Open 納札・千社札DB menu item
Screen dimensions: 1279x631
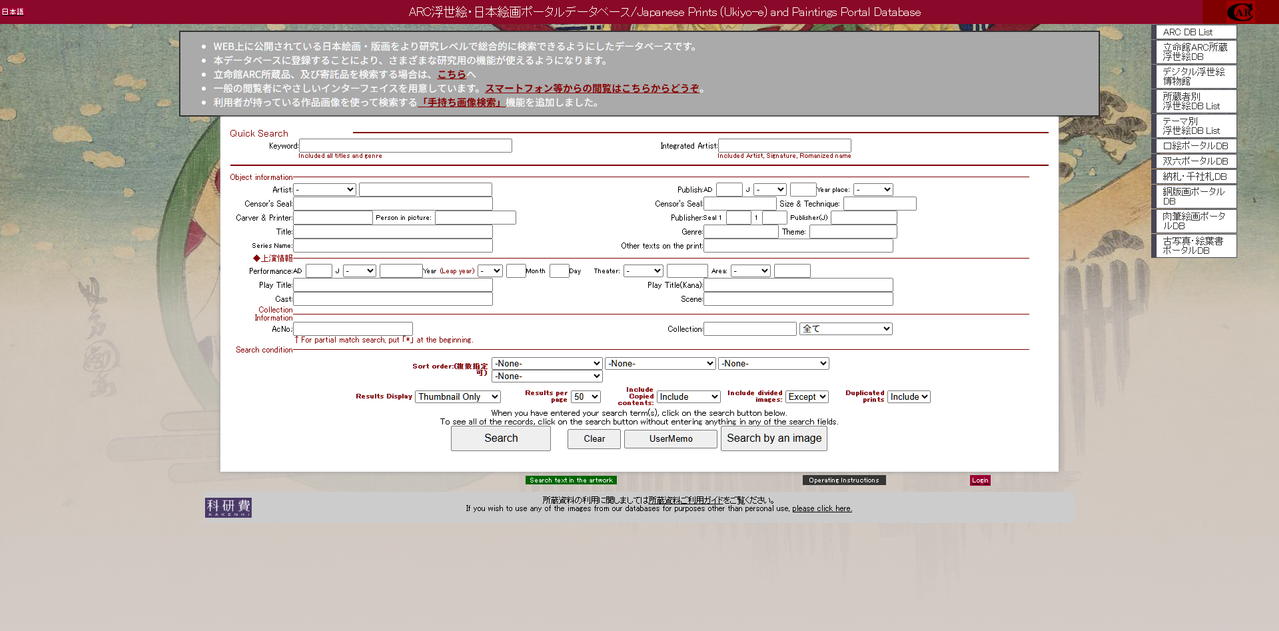click(1194, 177)
